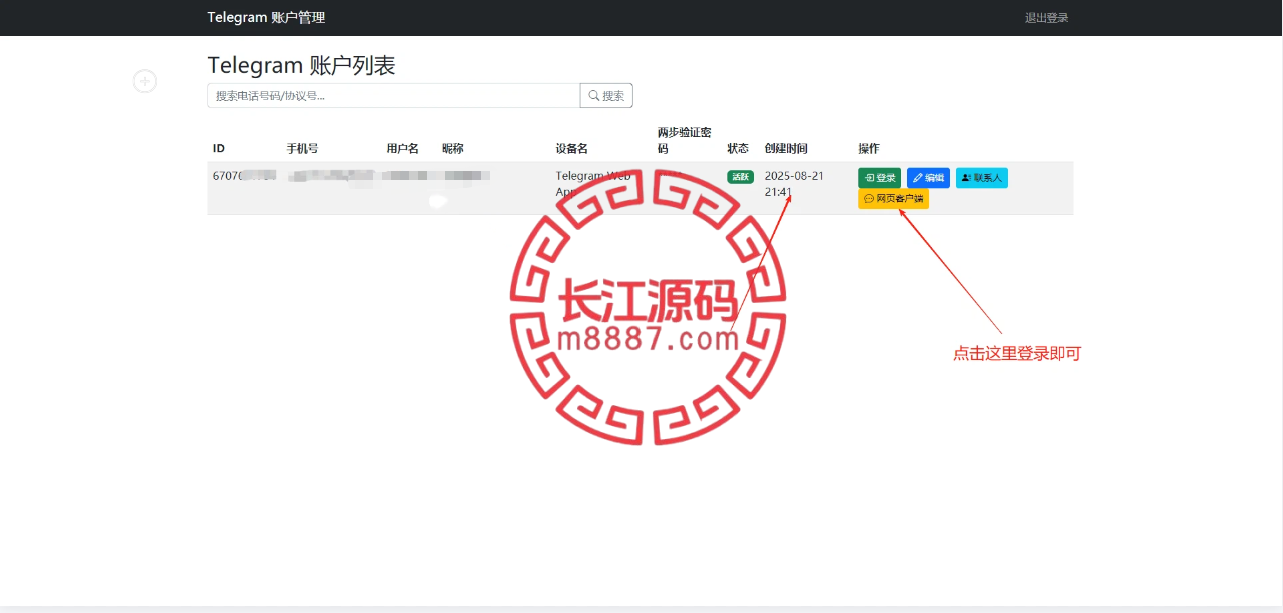The image size is (1283, 613).
Task: Focus the phone number search input field
Action: pos(394,96)
